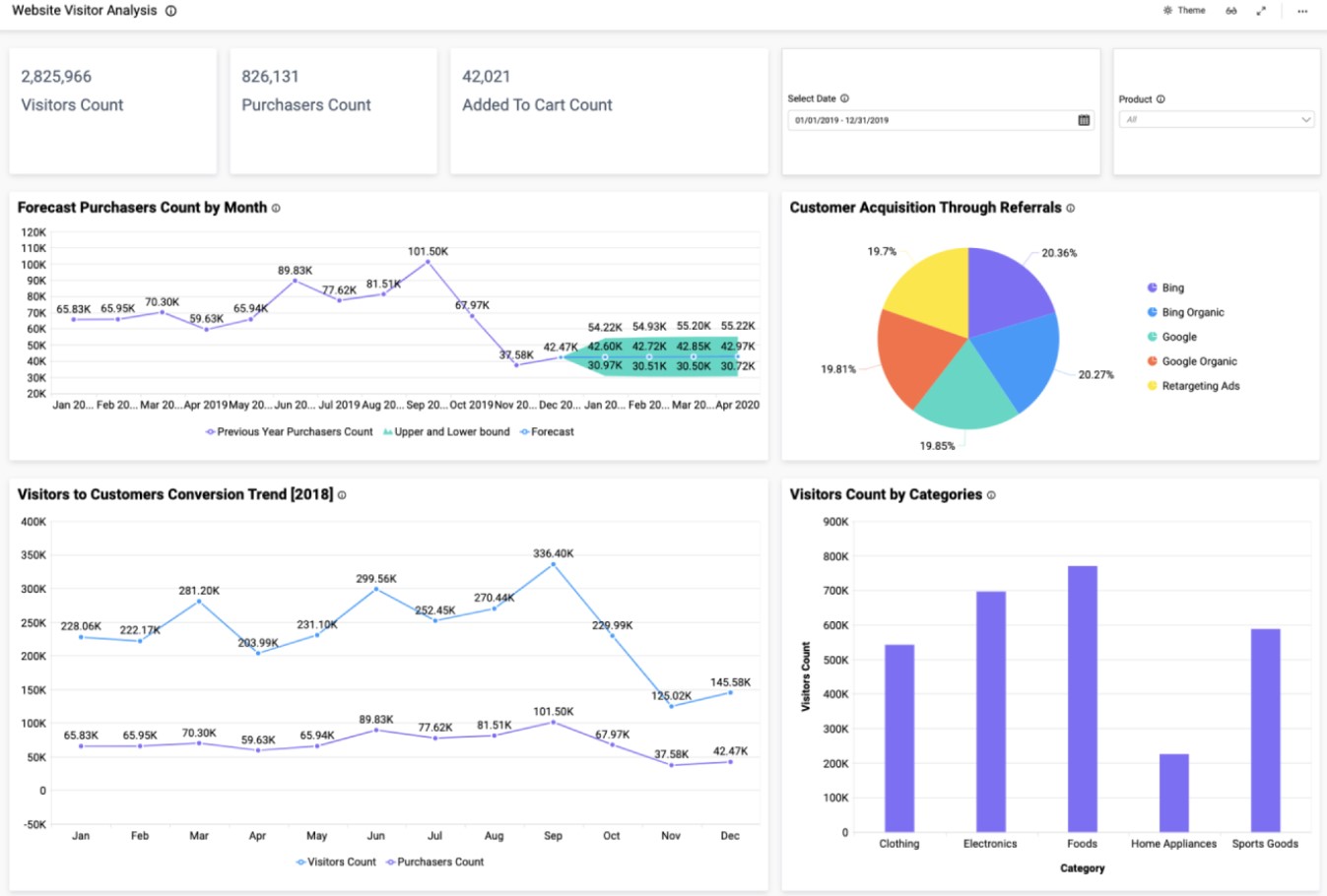
Task: Click the info icon beside Forecast Purchasers Count by Month
Action: (x=276, y=209)
